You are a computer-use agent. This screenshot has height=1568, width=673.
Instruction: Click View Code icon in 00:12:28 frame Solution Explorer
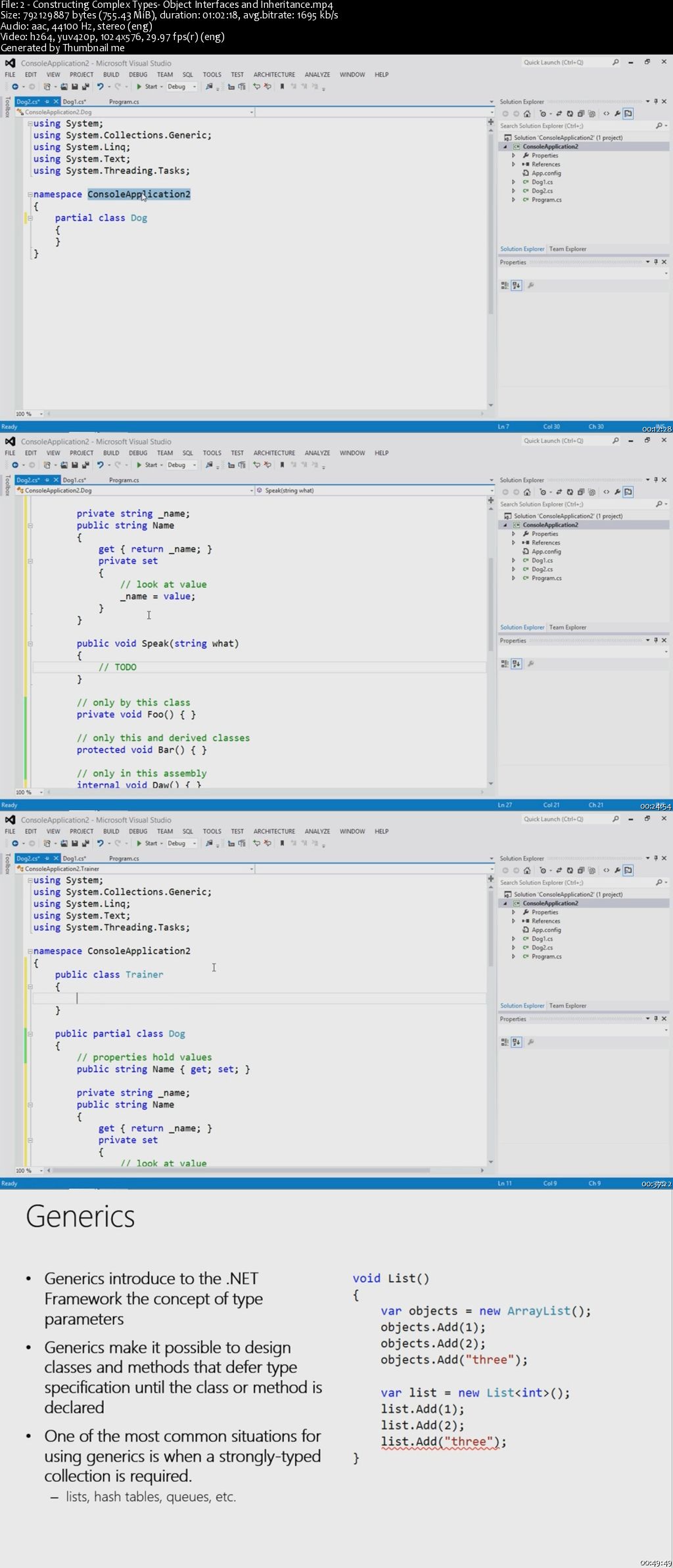(607, 114)
